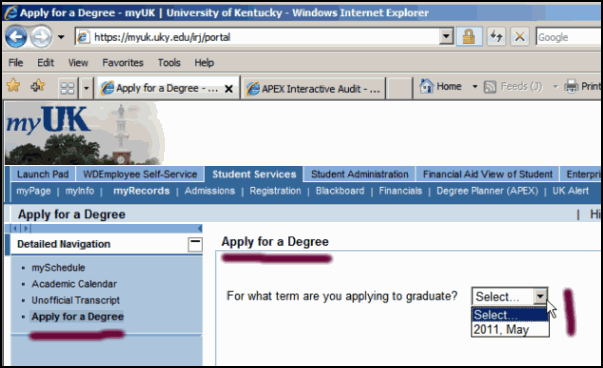Switch to Apply for a Degree browser tab

tap(160, 88)
